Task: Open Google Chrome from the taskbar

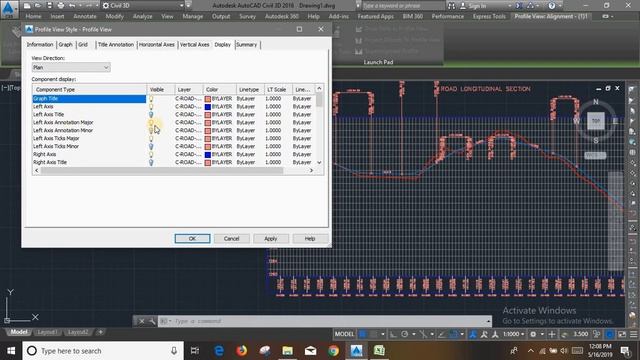Action: pos(333,351)
